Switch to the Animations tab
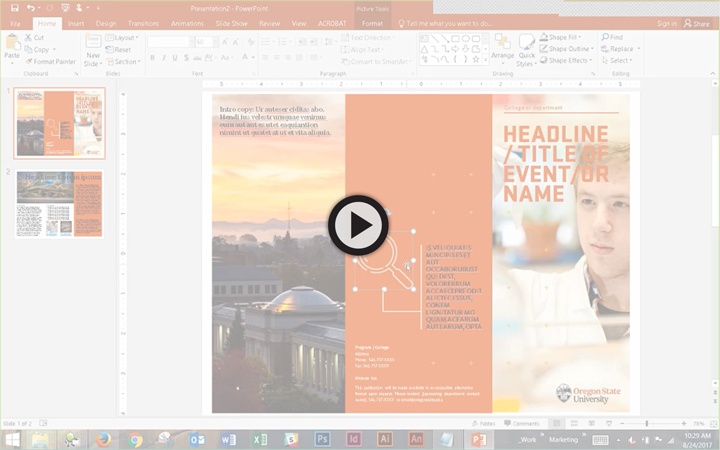The width and height of the screenshot is (720, 450). [187, 23]
